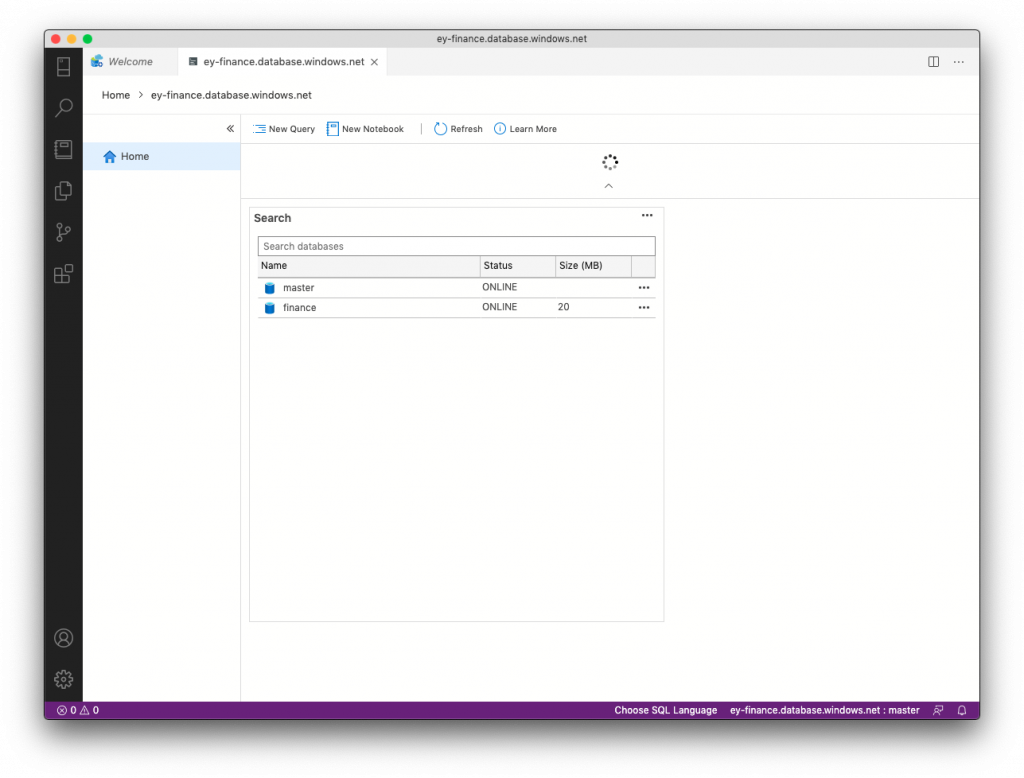Image resolution: width=1024 pixels, height=778 pixels.
Task: Switch to the Welcome tab
Action: (x=131, y=61)
